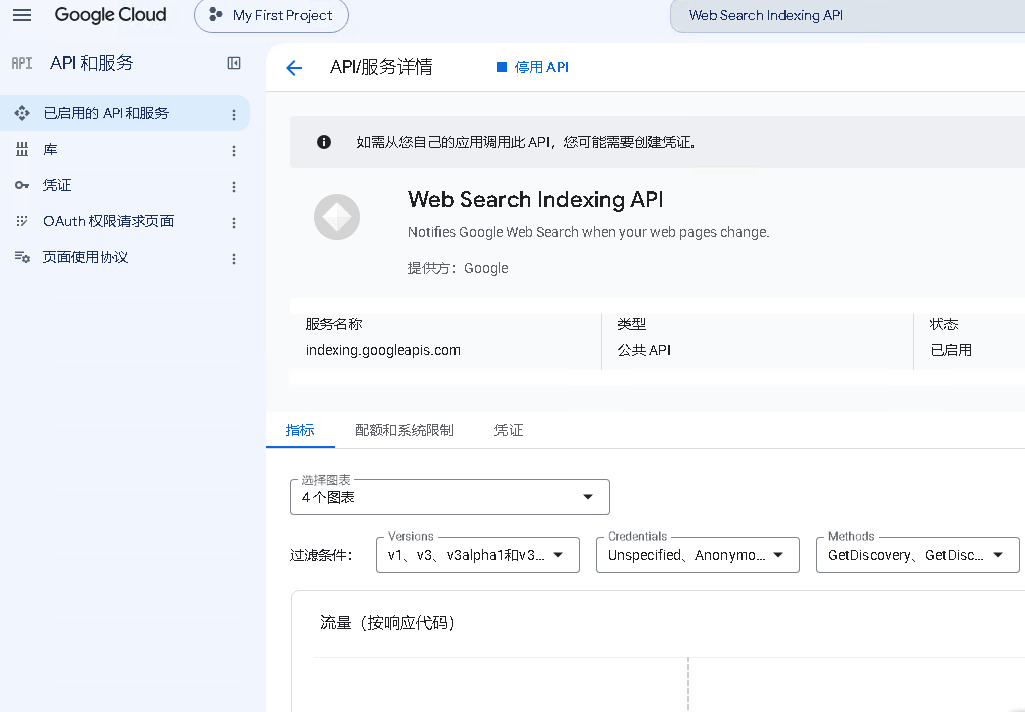Screen dimensions: 1025x712
Task: Click the API 和服务 sidebar heading
Action: [x=92, y=63]
